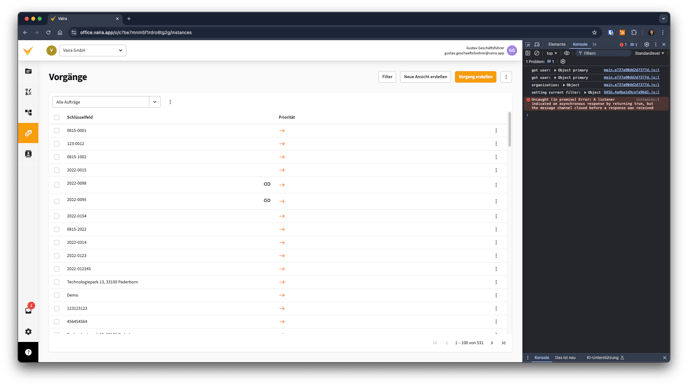
Task: Open the Das ist neu drawer tab
Action: [565, 357]
